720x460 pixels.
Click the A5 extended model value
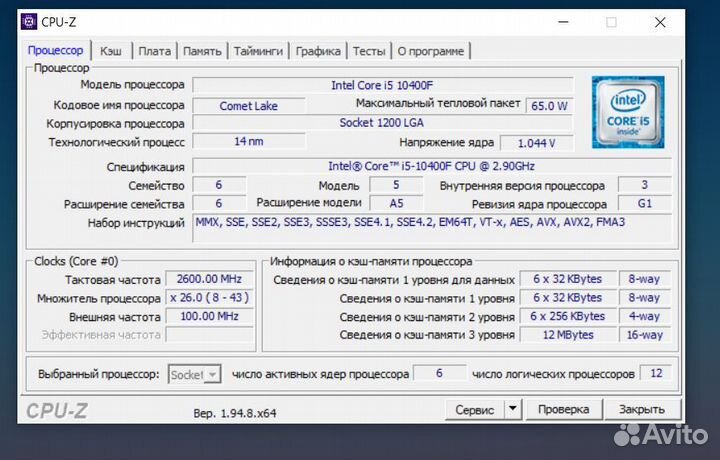click(x=396, y=203)
